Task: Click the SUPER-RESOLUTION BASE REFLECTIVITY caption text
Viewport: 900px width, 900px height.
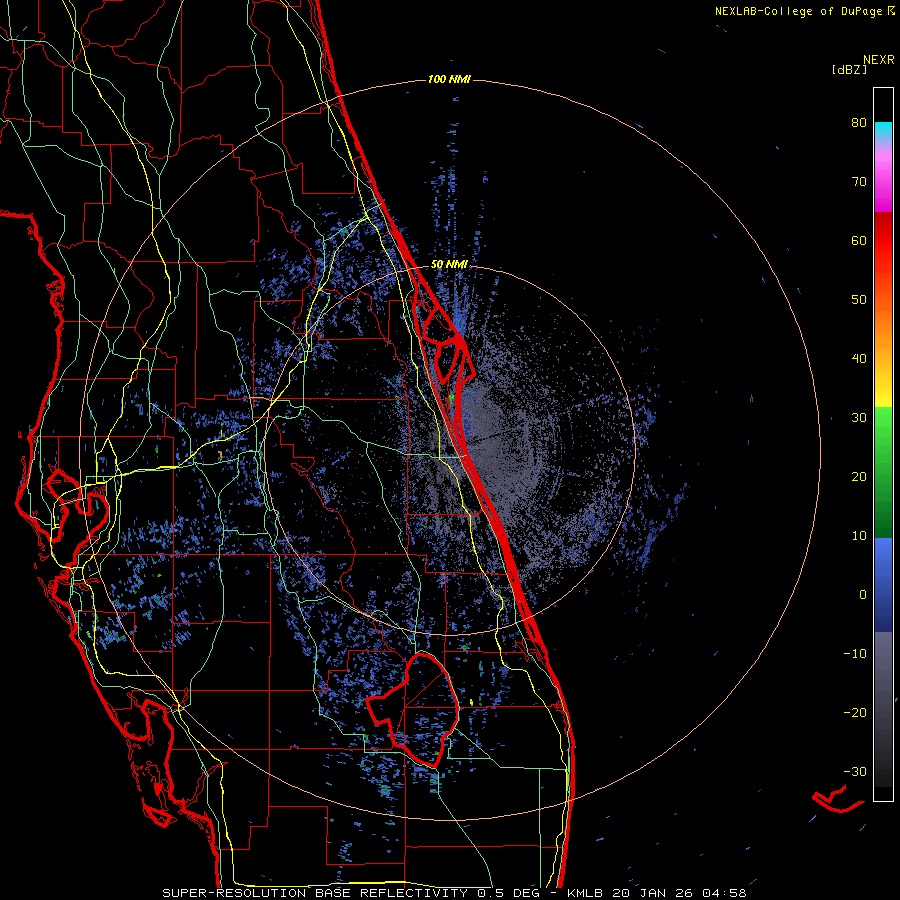Action: (x=315, y=893)
